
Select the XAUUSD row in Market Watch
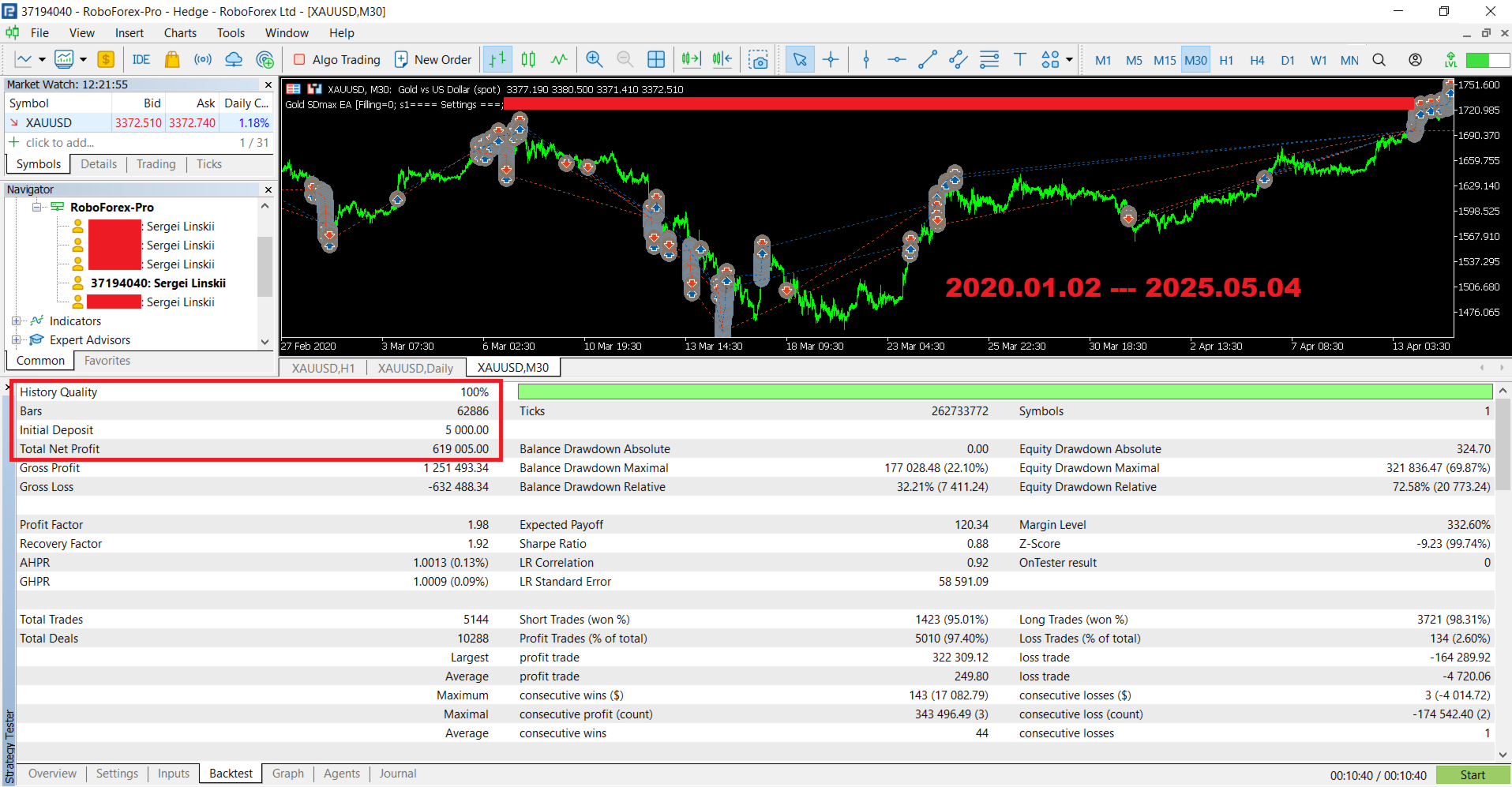[139, 122]
